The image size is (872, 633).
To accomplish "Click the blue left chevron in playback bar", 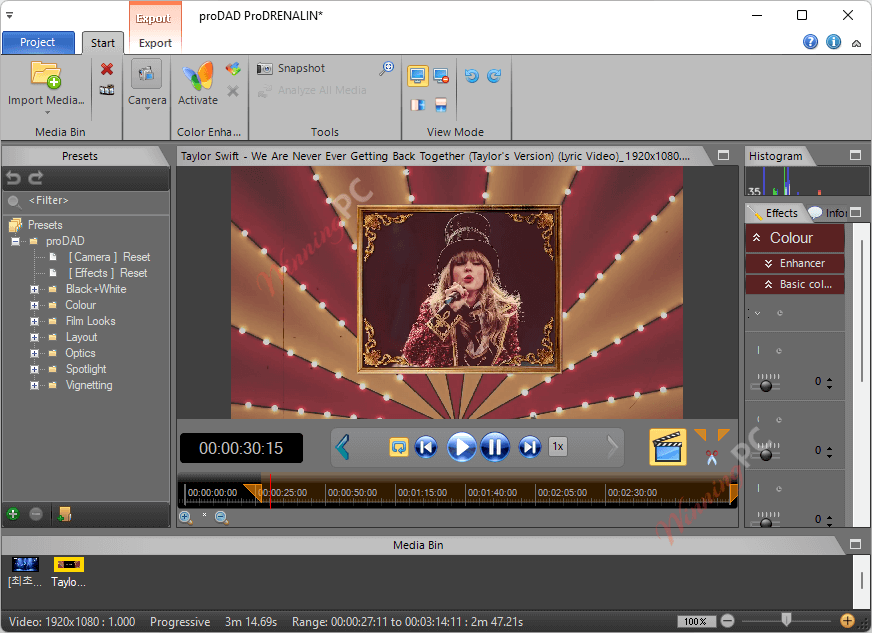I will pyautogui.click(x=343, y=447).
